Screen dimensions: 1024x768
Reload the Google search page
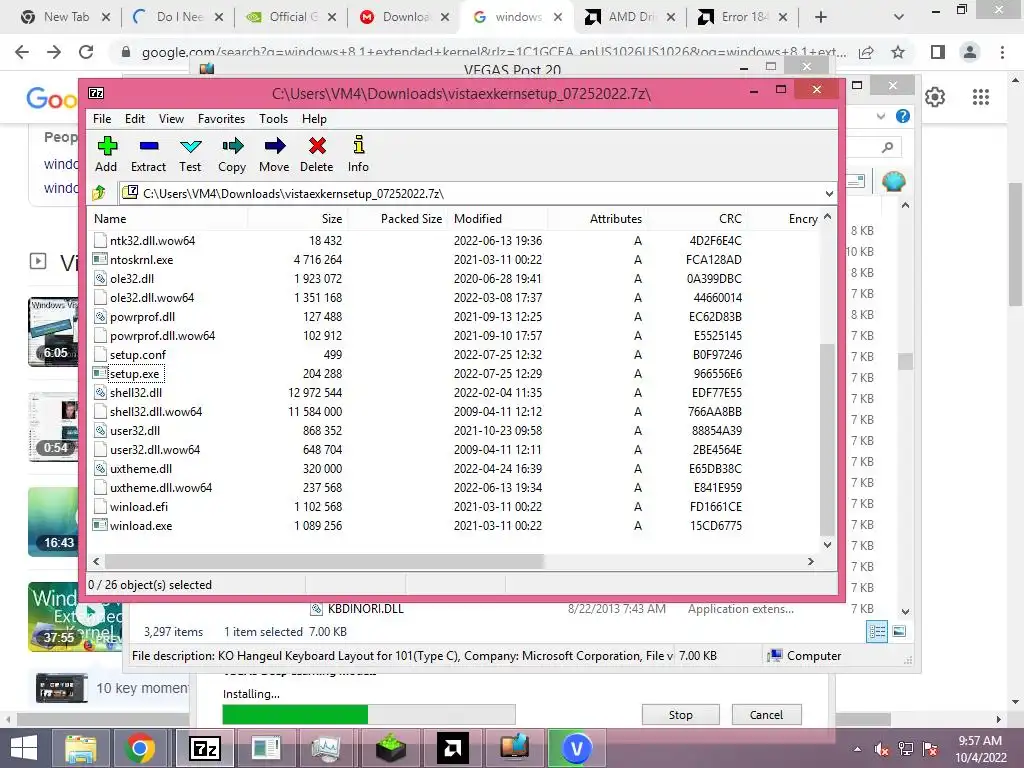click(86, 52)
